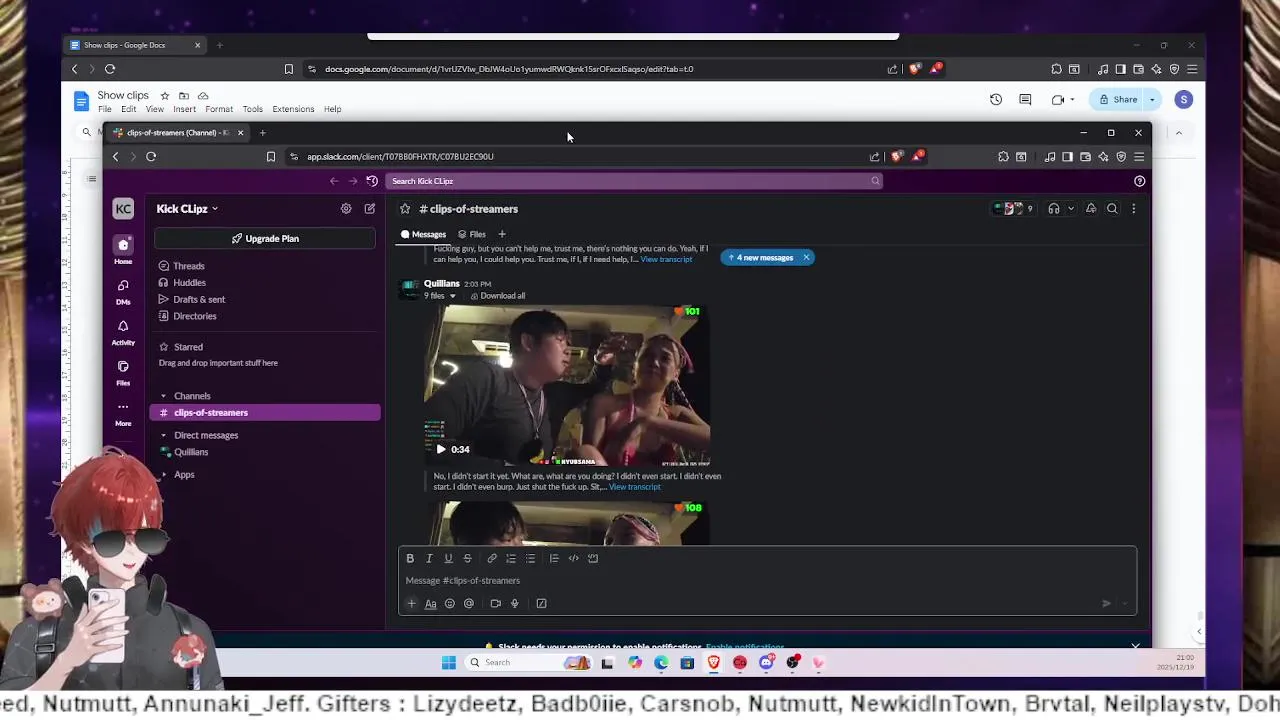This screenshot has height=720, width=1280.
Task: Insert code block in message composer
Action: [x=593, y=558]
